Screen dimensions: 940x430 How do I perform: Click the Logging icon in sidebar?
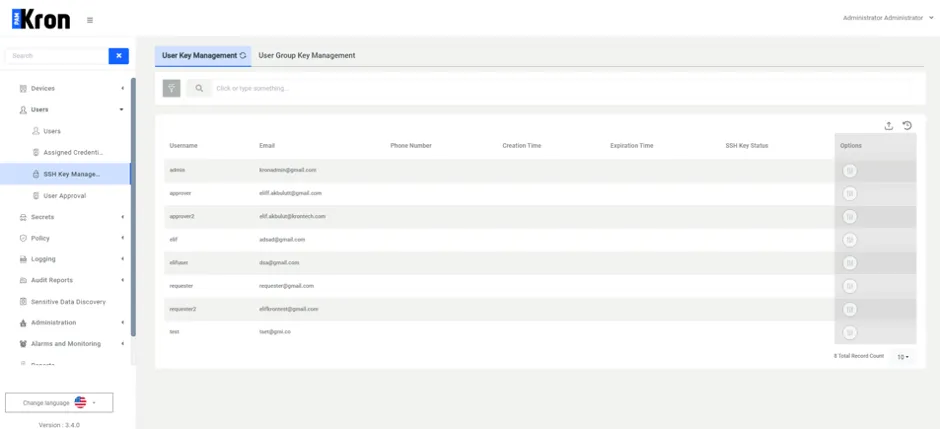(x=23, y=259)
